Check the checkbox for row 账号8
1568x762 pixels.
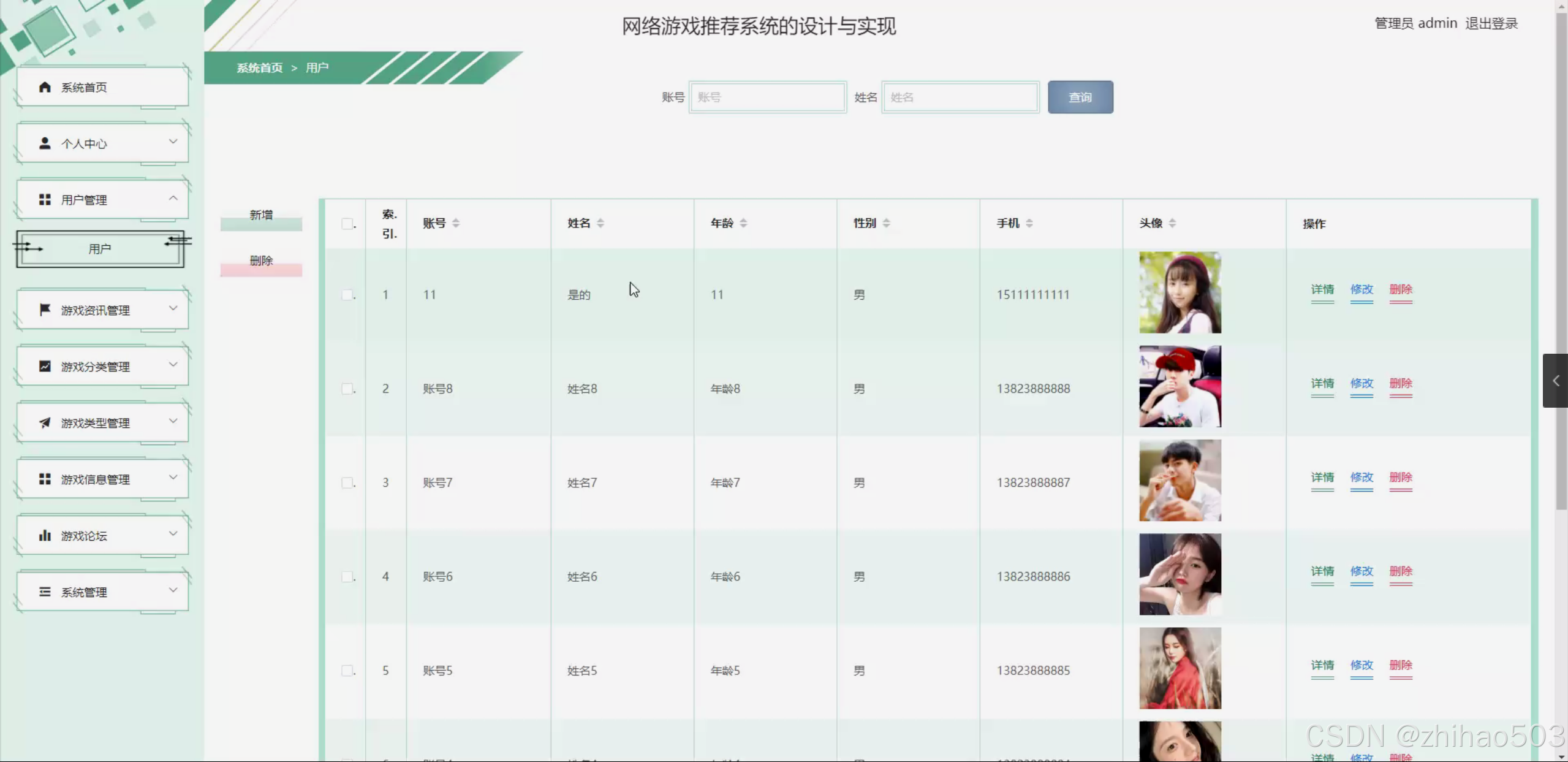pyautogui.click(x=347, y=389)
